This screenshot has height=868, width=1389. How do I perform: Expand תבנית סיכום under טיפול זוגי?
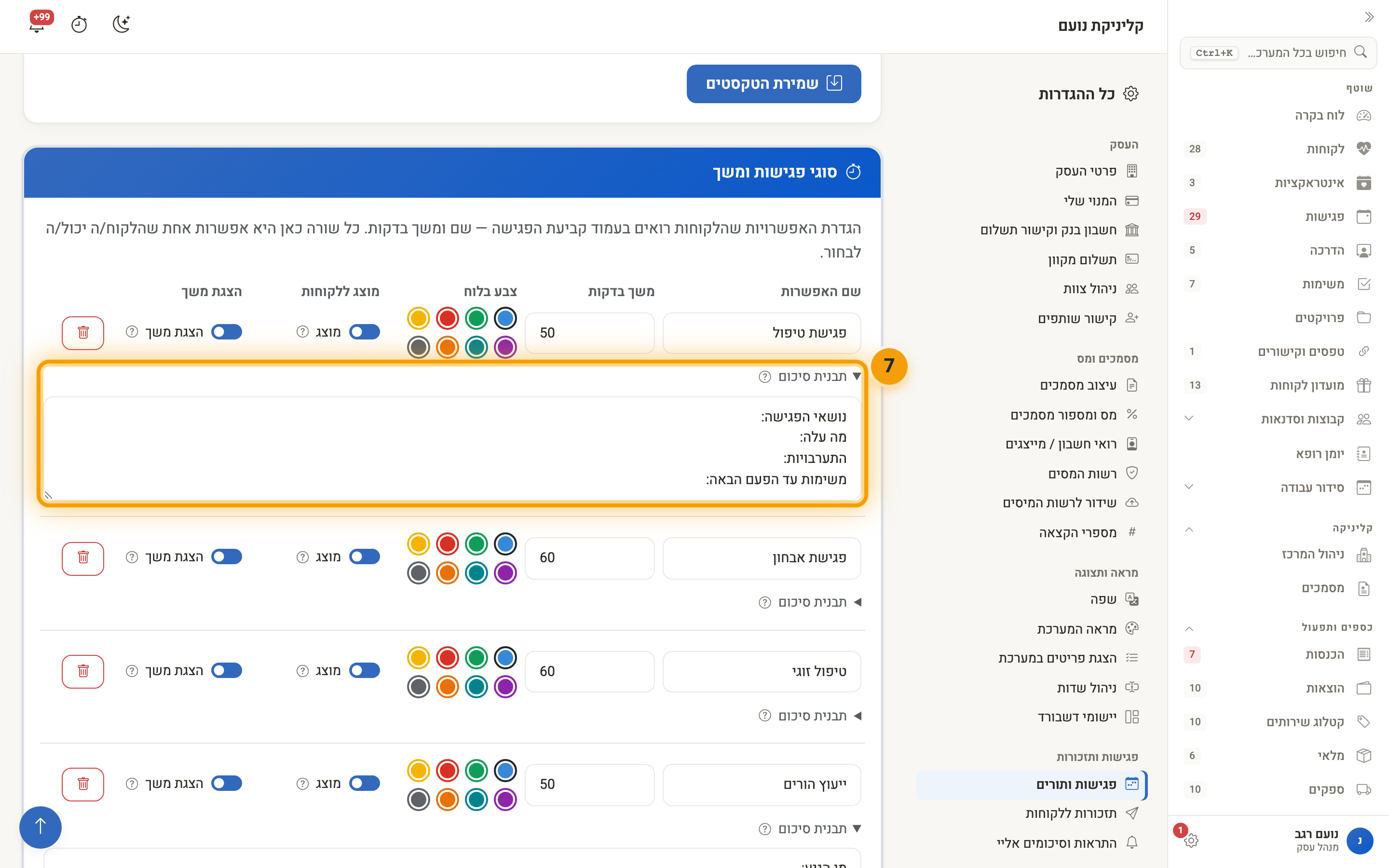click(x=819, y=716)
